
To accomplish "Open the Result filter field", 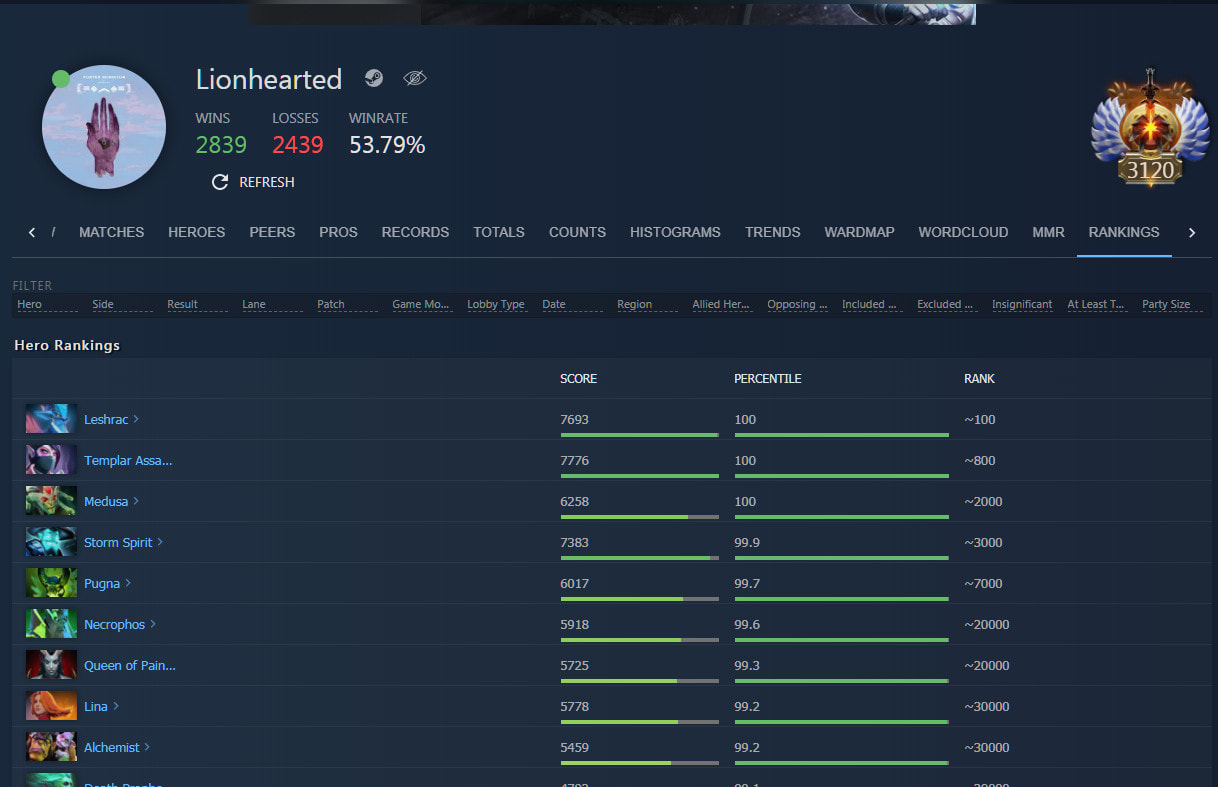I will 198,304.
